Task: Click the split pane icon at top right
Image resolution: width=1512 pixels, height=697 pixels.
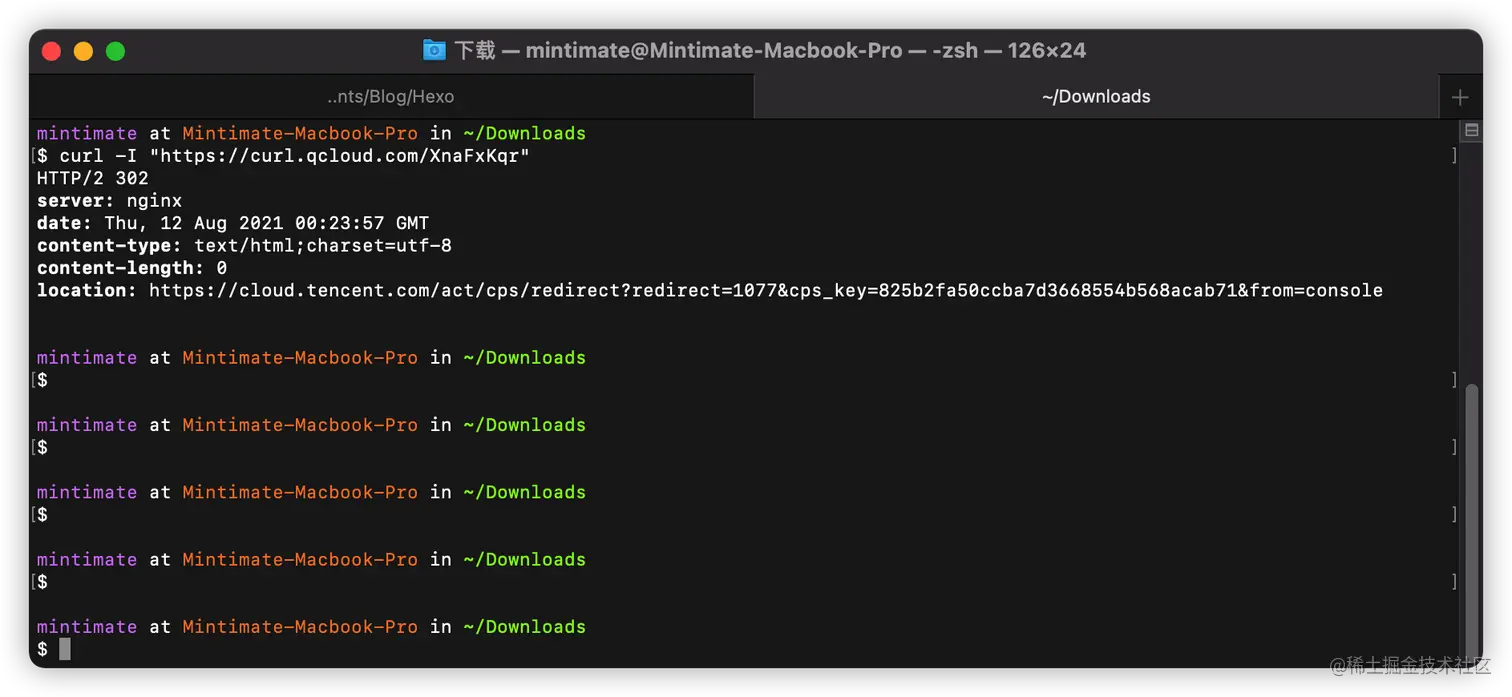Action: 1471,130
